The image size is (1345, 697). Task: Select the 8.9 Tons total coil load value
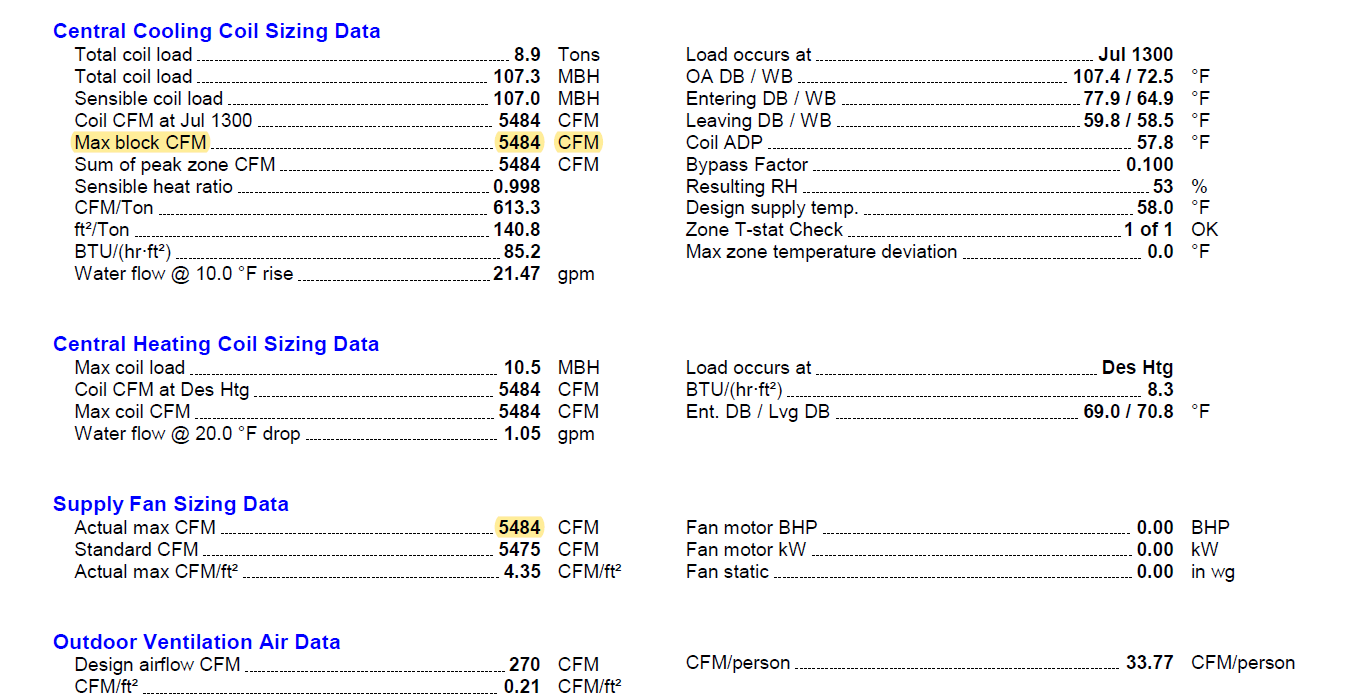tap(527, 55)
